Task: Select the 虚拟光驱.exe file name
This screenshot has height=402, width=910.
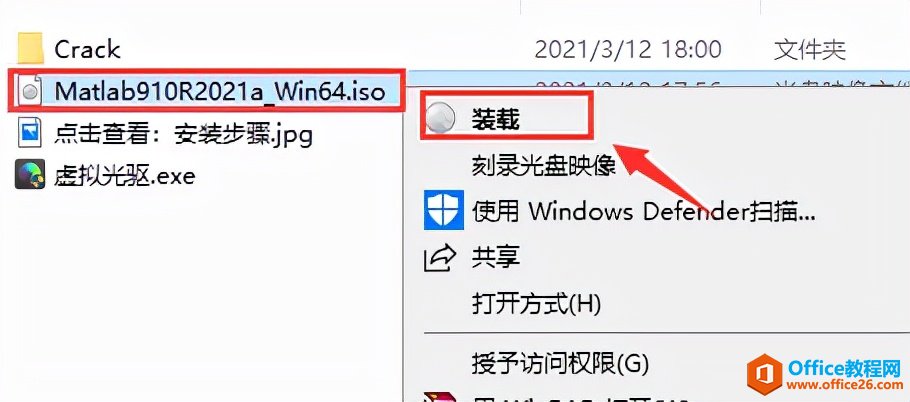Action: [x=125, y=175]
